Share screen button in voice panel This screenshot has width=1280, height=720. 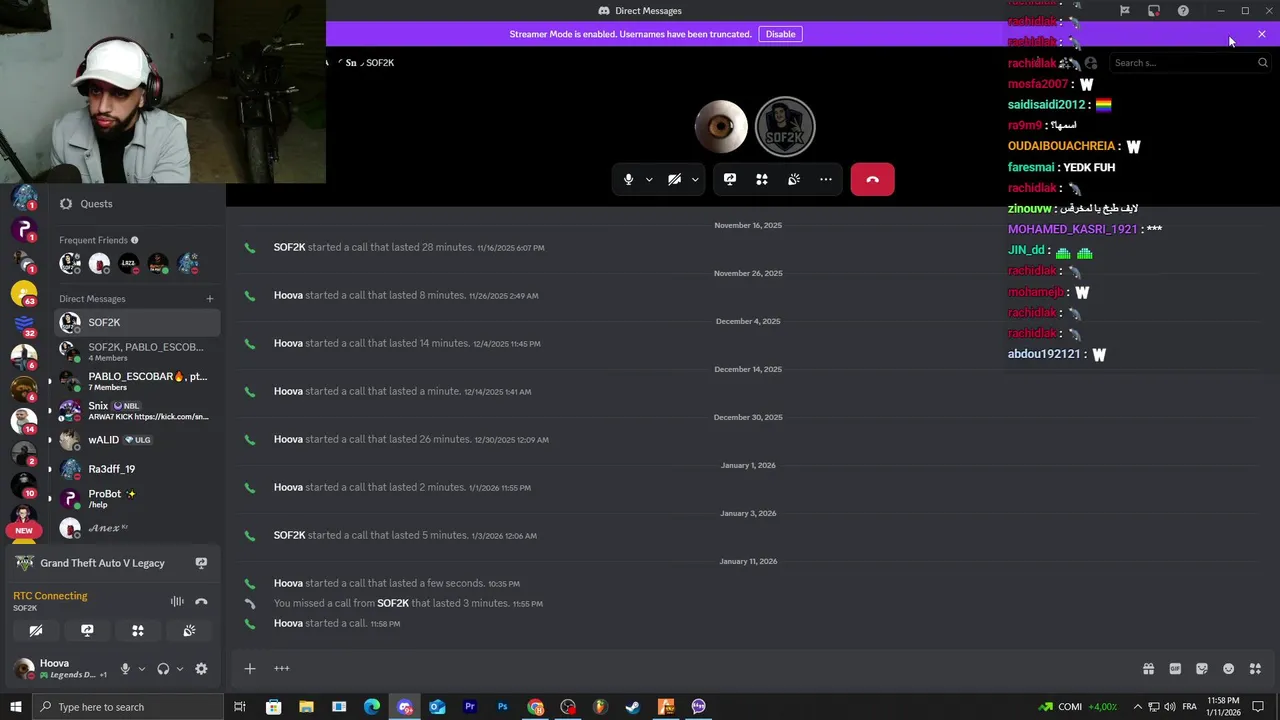pyautogui.click(x=87, y=630)
